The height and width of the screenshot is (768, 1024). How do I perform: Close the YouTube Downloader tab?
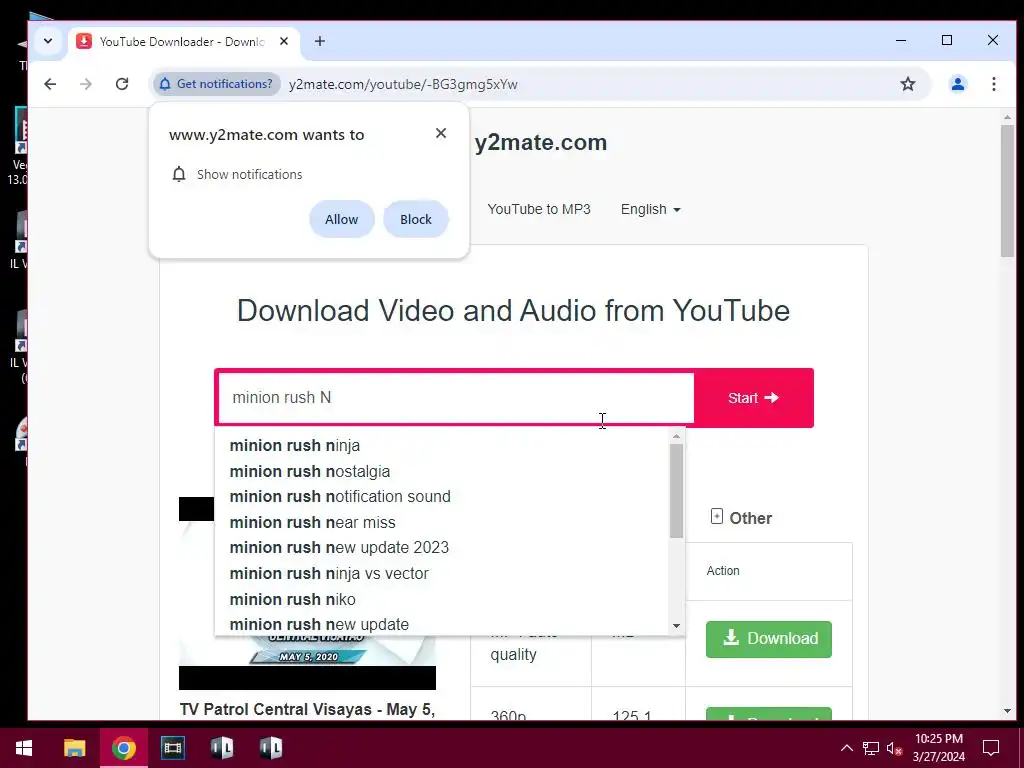pos(284,41)
